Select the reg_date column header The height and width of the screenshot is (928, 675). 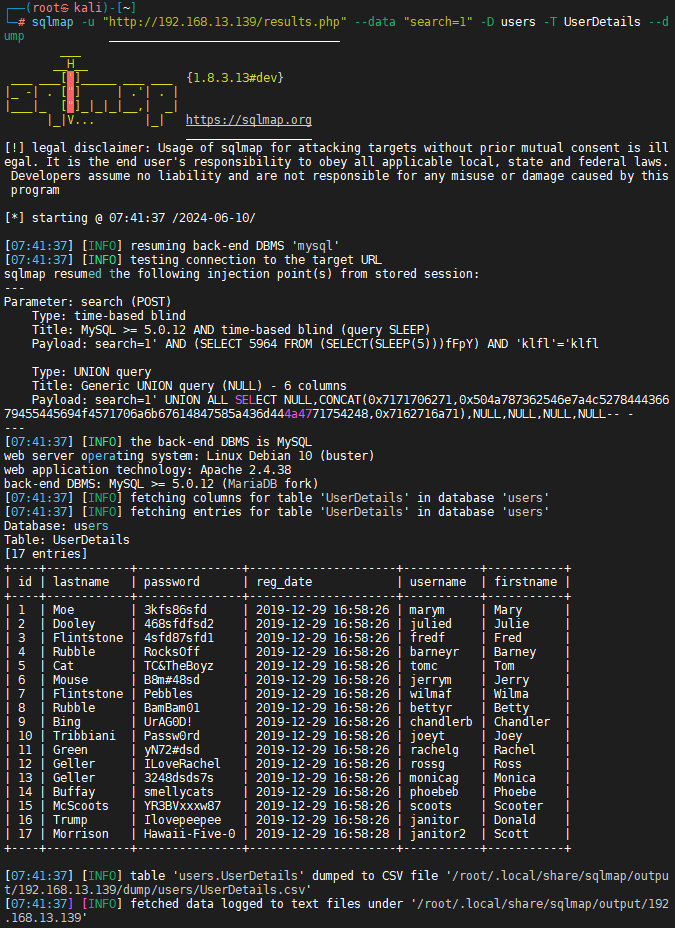[x=284, y=582]
